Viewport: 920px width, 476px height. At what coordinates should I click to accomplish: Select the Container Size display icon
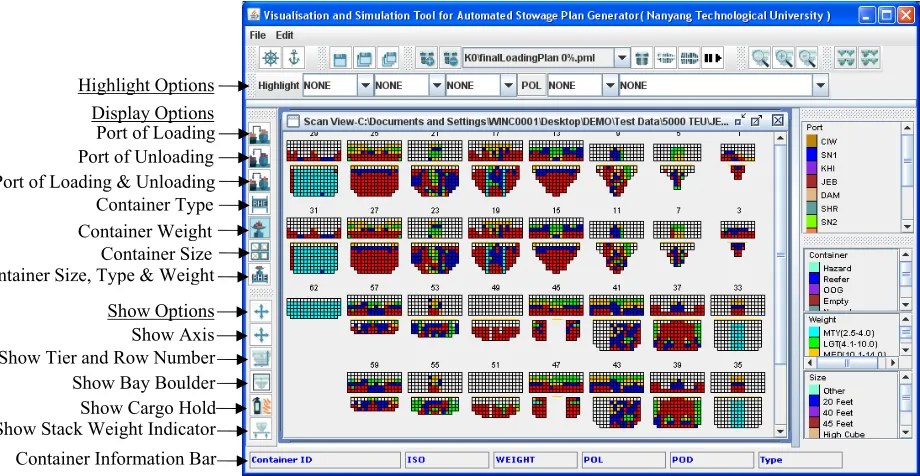click(259, 252)
